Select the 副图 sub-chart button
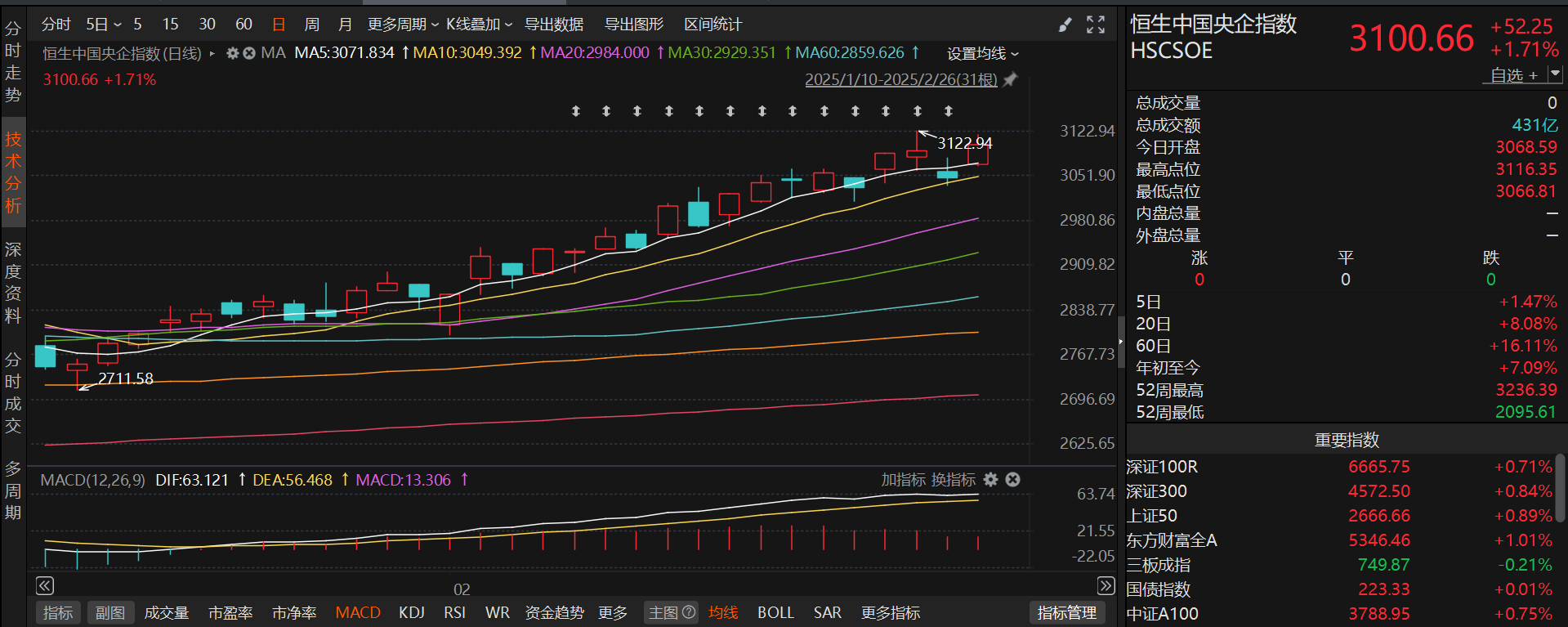Screen dimensions: 1568x627 click(110, 612)
